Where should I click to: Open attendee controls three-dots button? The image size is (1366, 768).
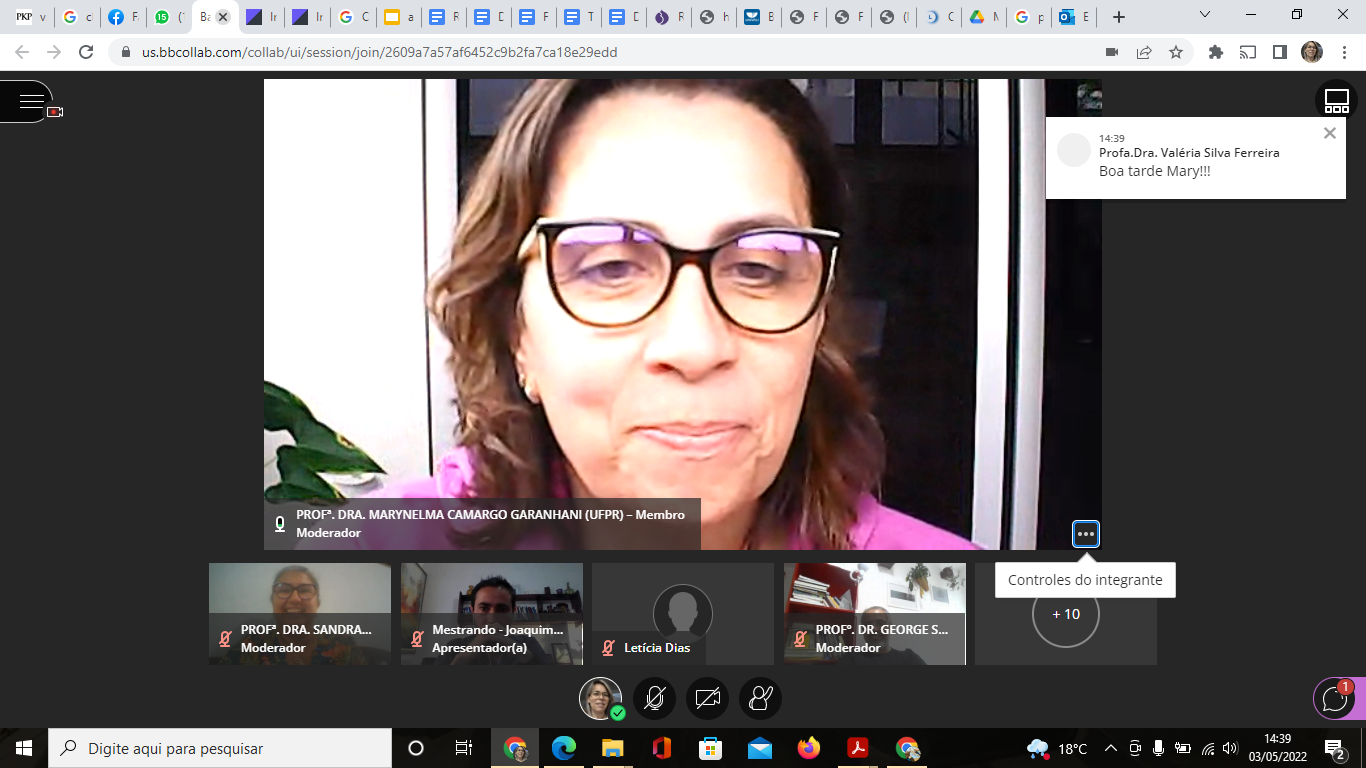pyautogui.click(x=1086, y=534)
